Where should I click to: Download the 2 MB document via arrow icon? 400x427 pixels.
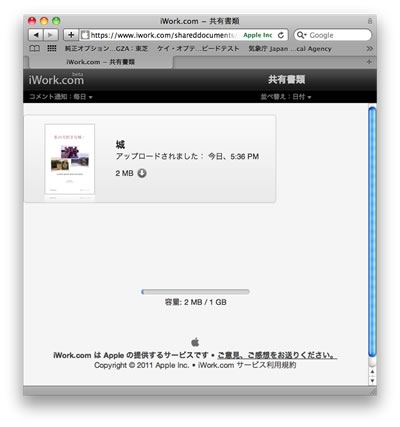[142, 173]
